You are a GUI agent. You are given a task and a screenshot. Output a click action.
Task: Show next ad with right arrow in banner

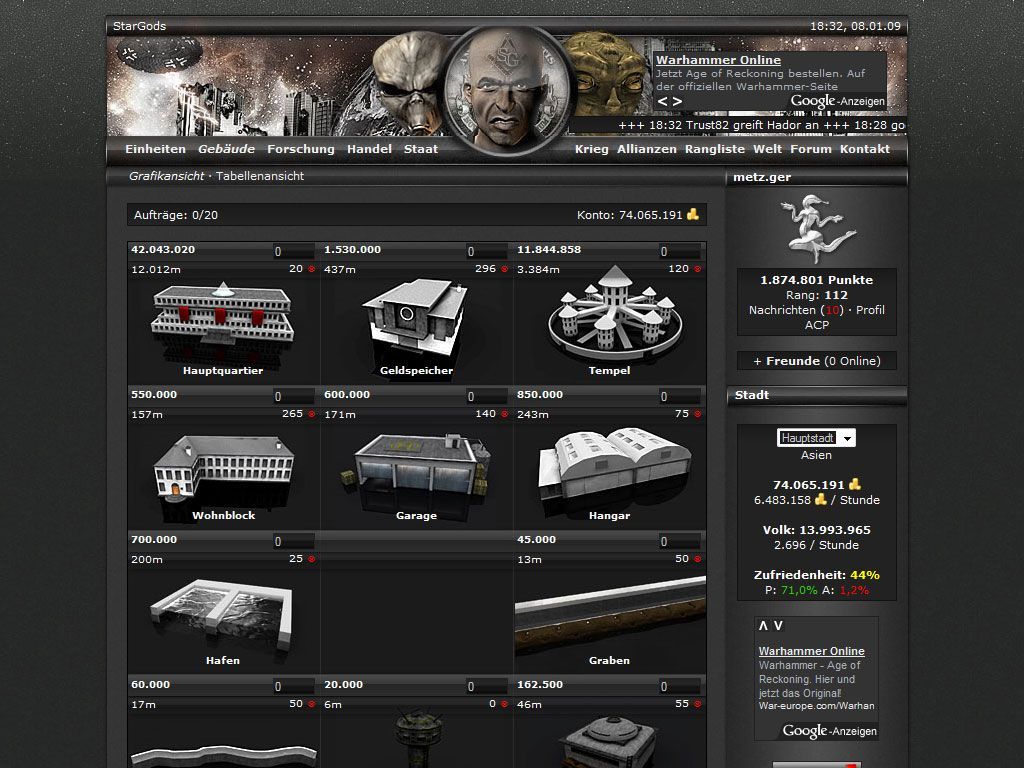pyautogui.click(x=677, y=102)
